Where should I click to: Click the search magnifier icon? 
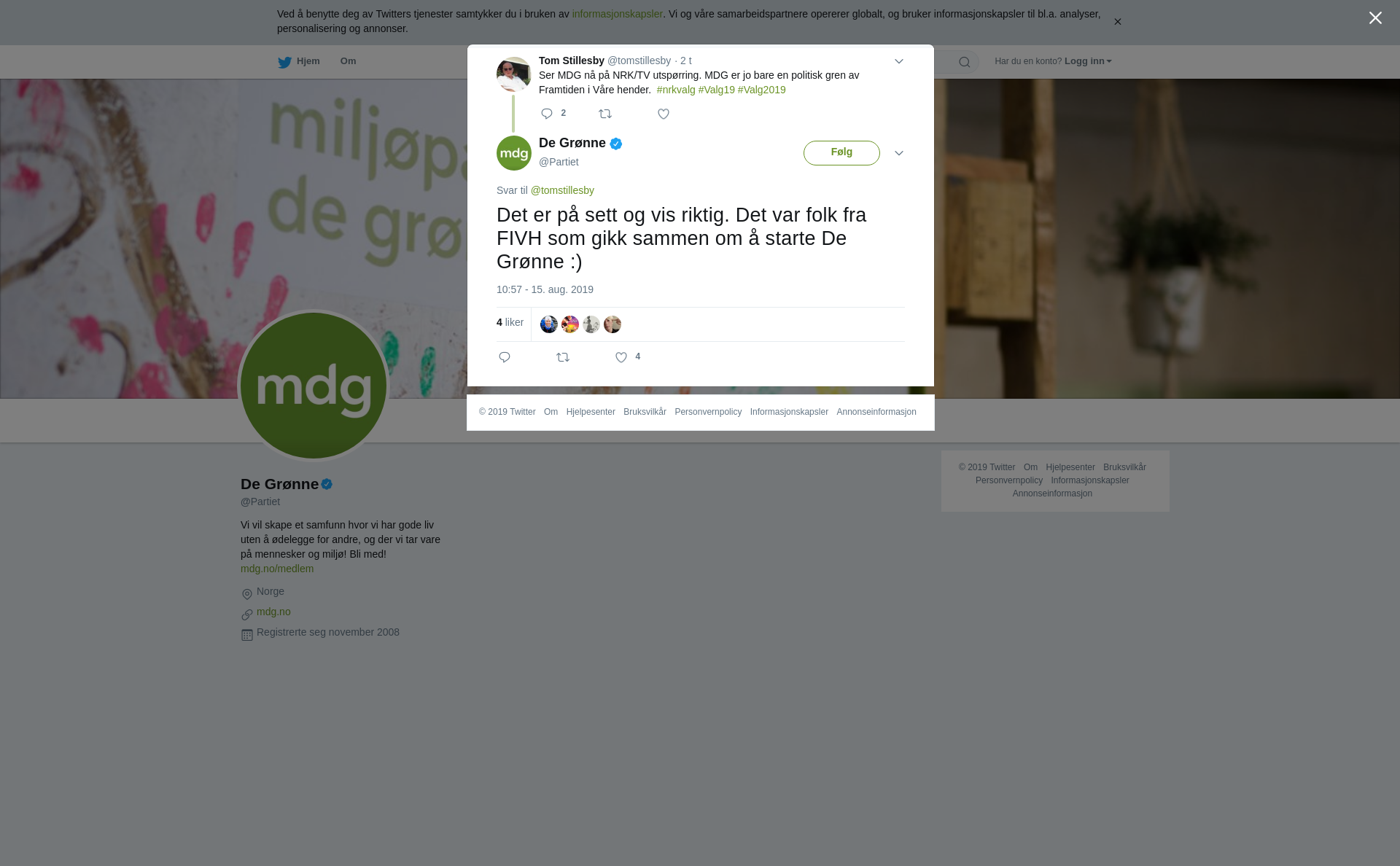(965, 63)
